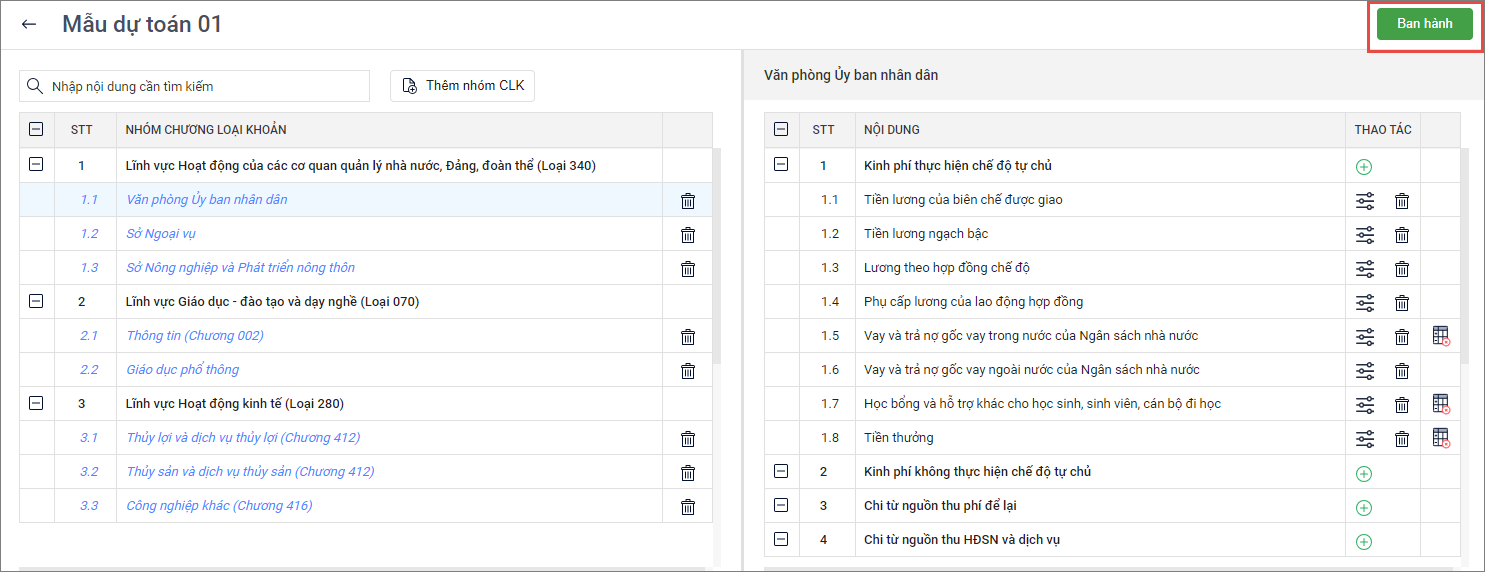Open settings for Tiền lương ngạch bậc
Image resolution: width=1485 pixels, height=572 pixels.
tap(1365, 234)
